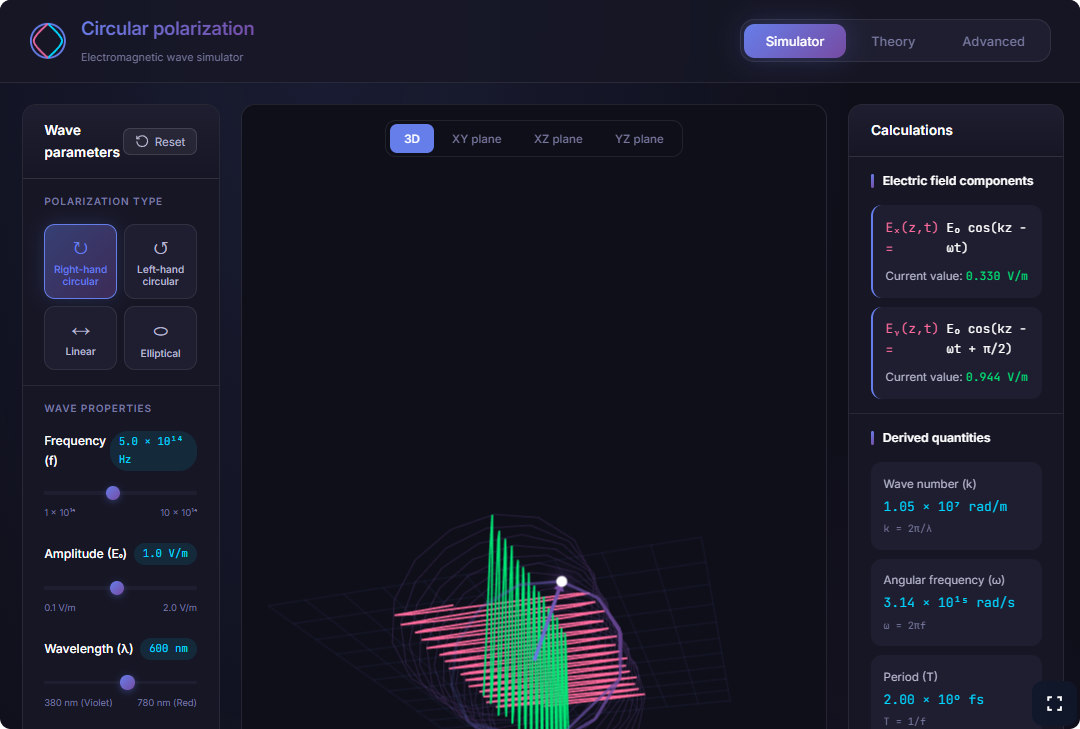Click the ω = 2πf formula text

pyautogui.click(x=904, y=626)
